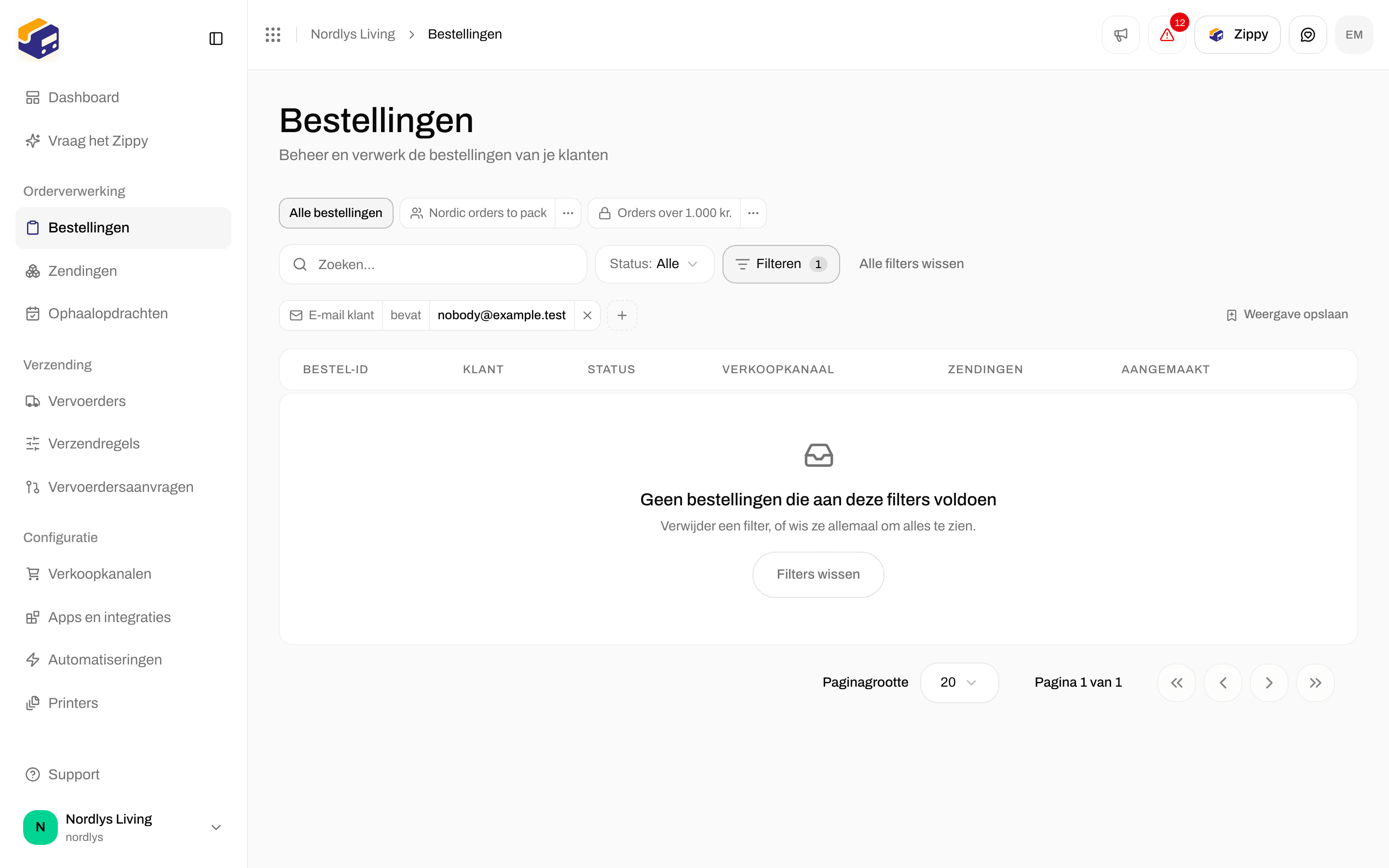Open Ophaalopdrachten in the sidebar
1389x868 pixels.
point(123,313)
